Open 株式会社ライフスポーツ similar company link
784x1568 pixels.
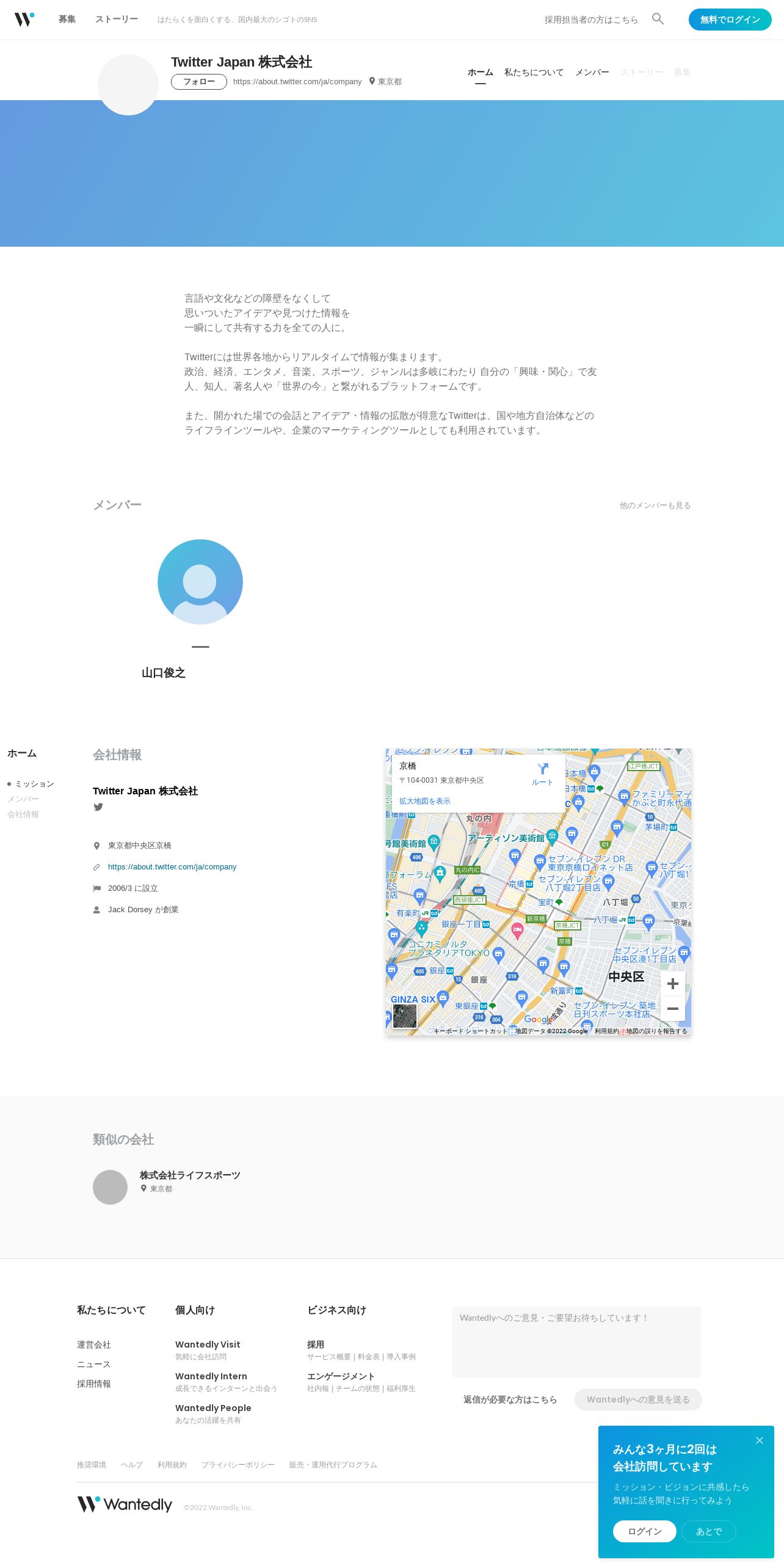pyautogui.click(x=190, y=1175)
